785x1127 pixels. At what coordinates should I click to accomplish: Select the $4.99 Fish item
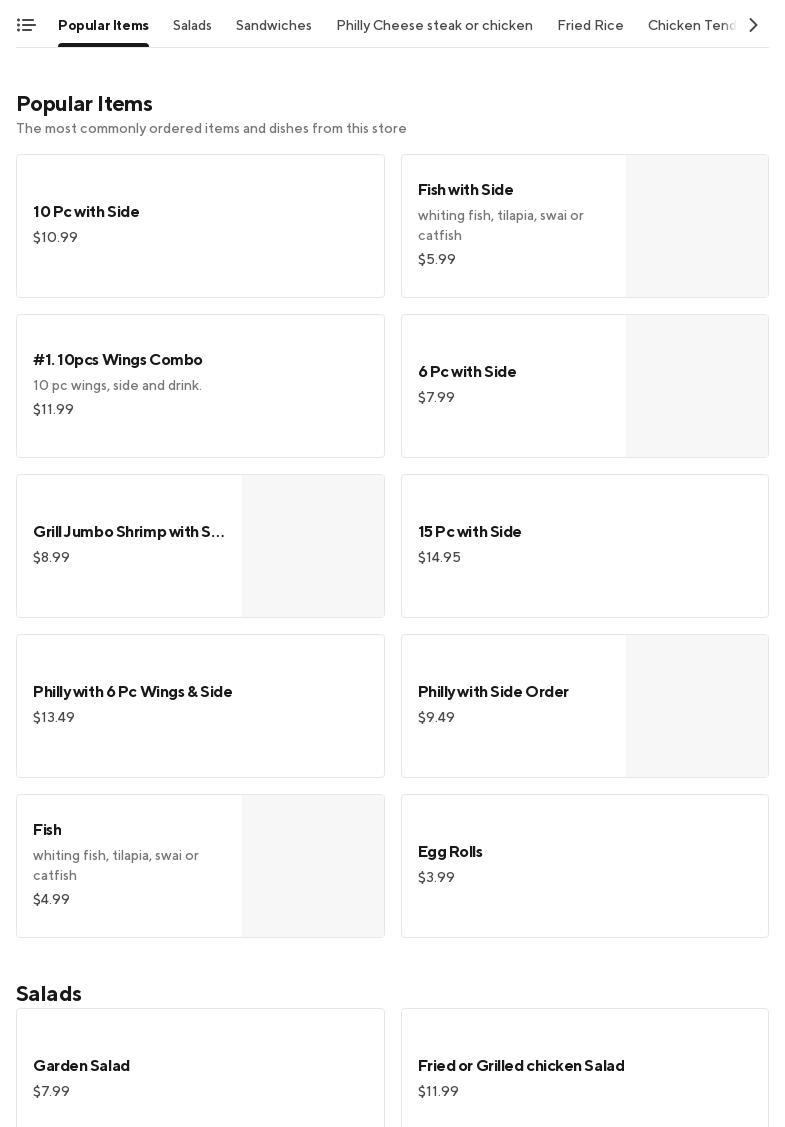(x=130, y=866)
